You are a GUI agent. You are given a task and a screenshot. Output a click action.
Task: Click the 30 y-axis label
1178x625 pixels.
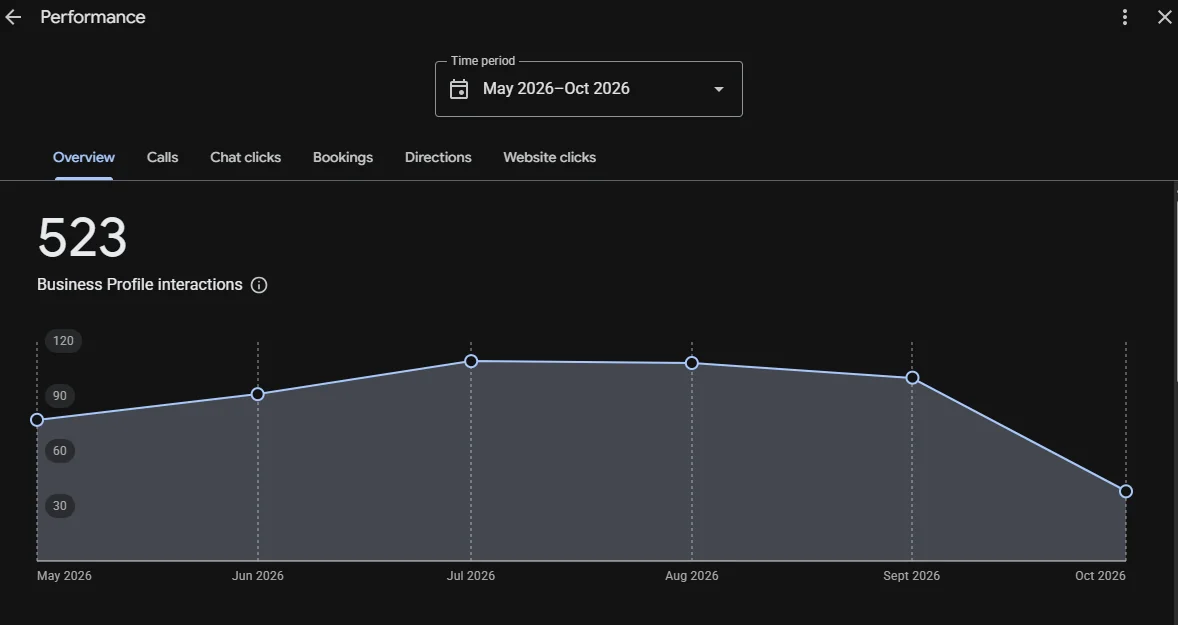(x=59, y=506)
